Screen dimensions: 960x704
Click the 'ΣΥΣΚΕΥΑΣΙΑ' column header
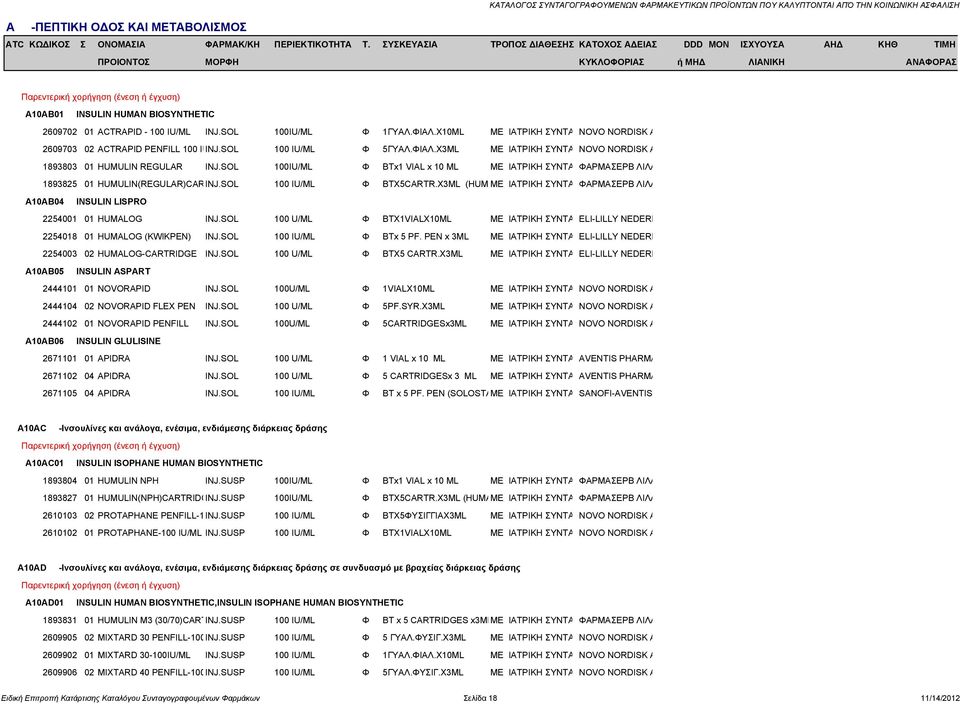(410, 44)
